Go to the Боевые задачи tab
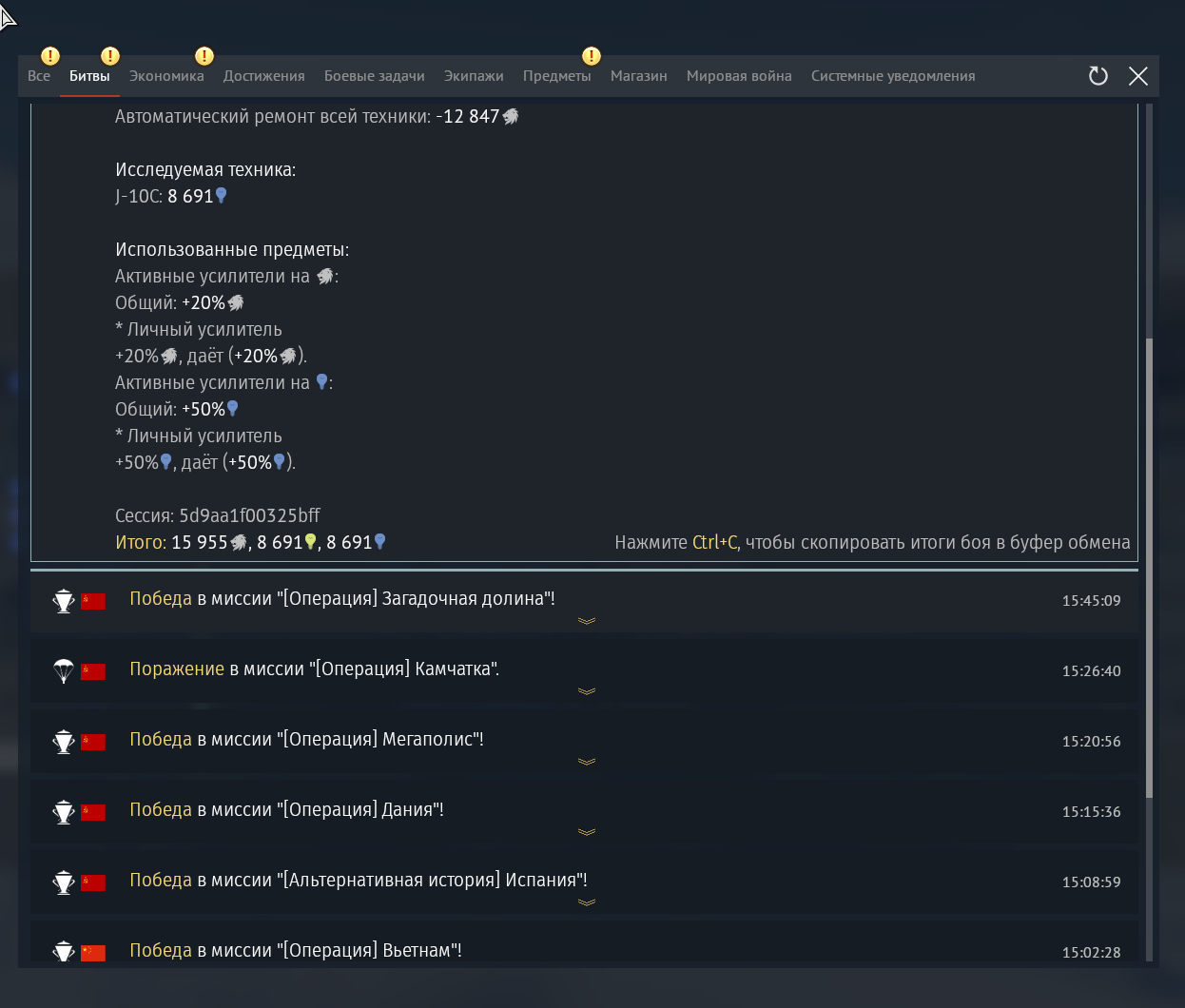This screenshot has height=1008, width=1185. [x=375, y=76]
